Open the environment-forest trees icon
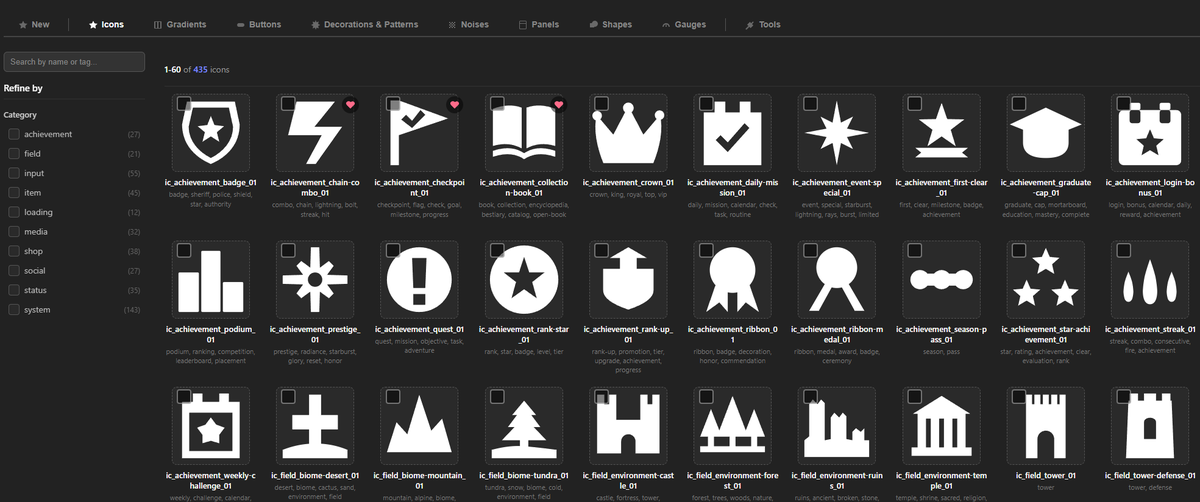1200x502 pixels. [734, 425]
